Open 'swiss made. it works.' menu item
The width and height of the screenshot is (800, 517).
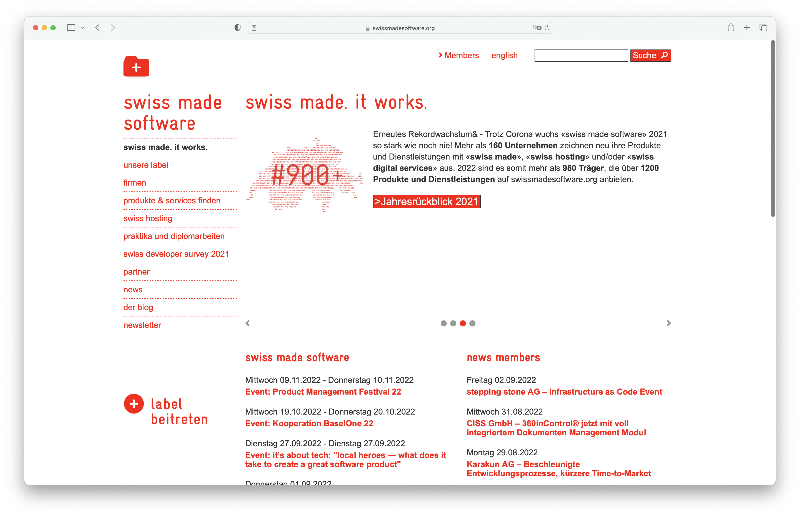point(165,147)
